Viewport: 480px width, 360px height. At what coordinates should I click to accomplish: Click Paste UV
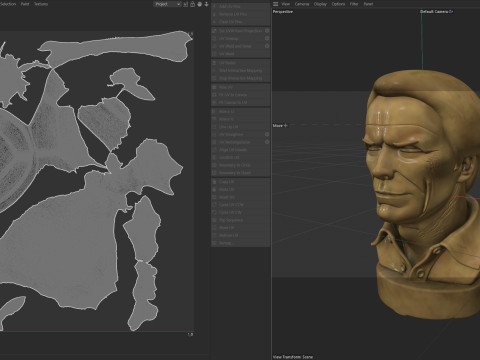241,189
